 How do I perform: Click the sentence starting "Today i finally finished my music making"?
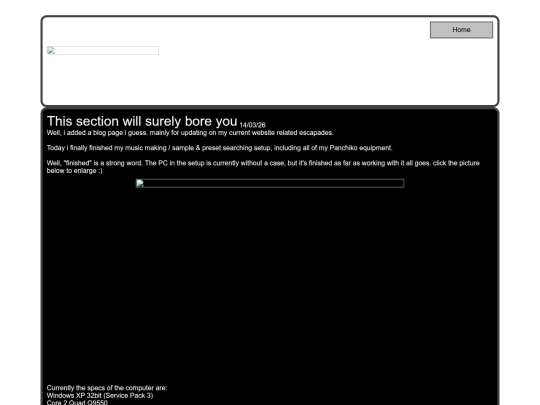(x=219, y=148)
